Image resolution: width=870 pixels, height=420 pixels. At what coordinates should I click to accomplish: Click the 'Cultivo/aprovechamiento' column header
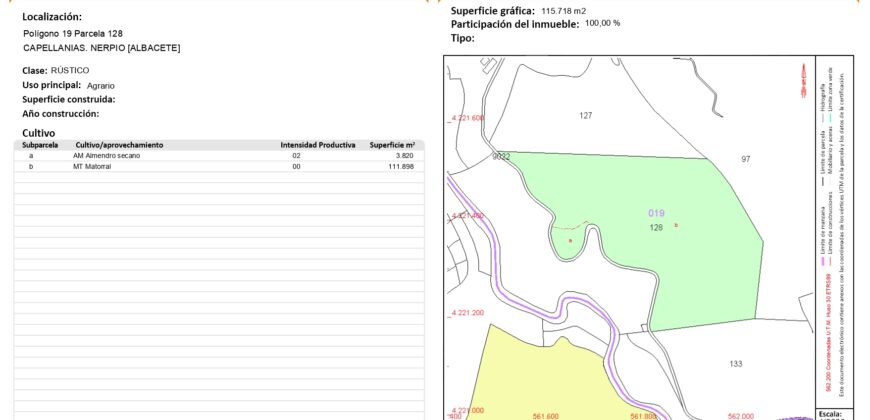pyautogui.click(x=119, y=145)
